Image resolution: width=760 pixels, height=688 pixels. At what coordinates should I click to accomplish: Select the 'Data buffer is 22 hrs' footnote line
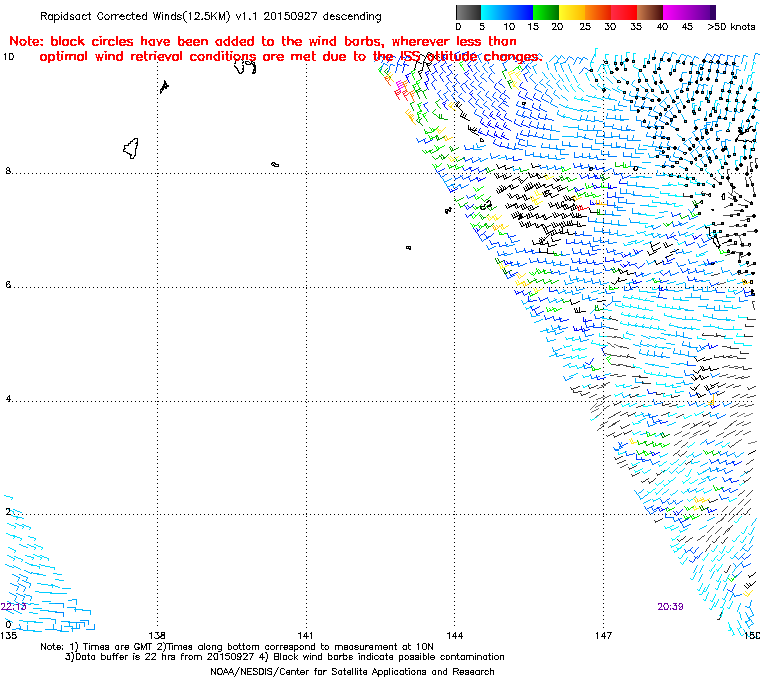[285, 657]
